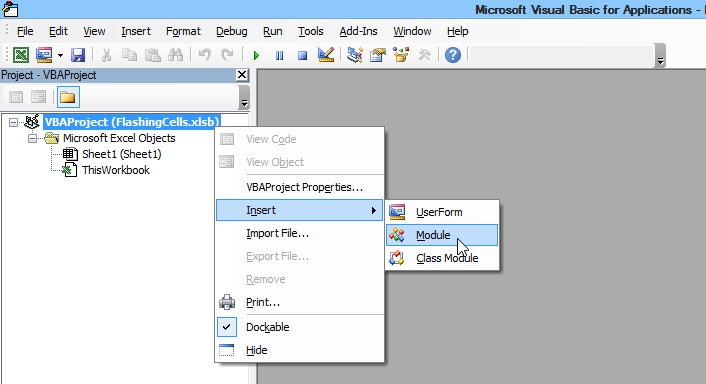Choose Print... in context menu
The image size is (706, 384).
click(299, 302)
